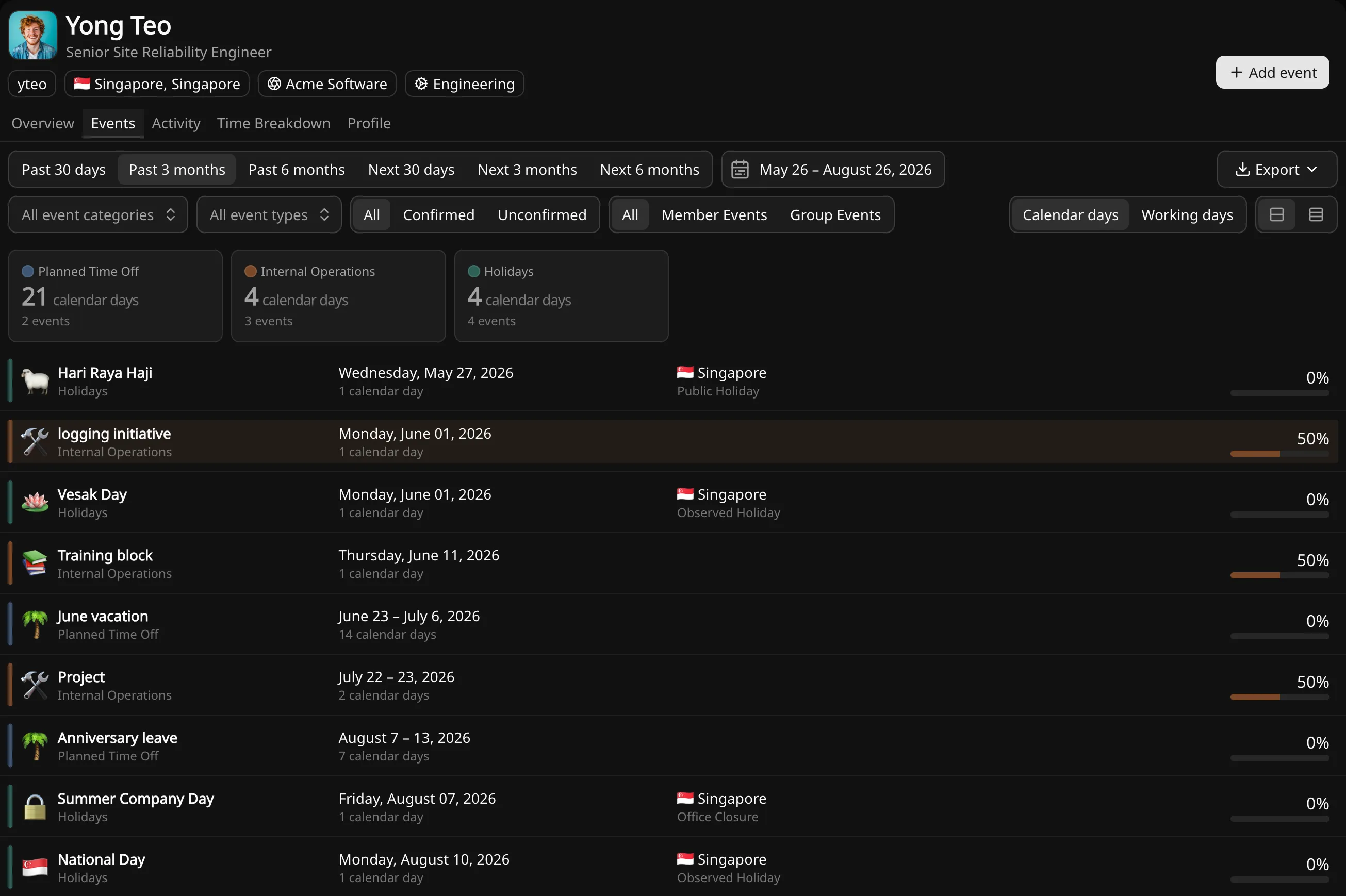
Task: Click the tools icon for logging initiative
Action: pyautogui.click(x=35, y=442)
